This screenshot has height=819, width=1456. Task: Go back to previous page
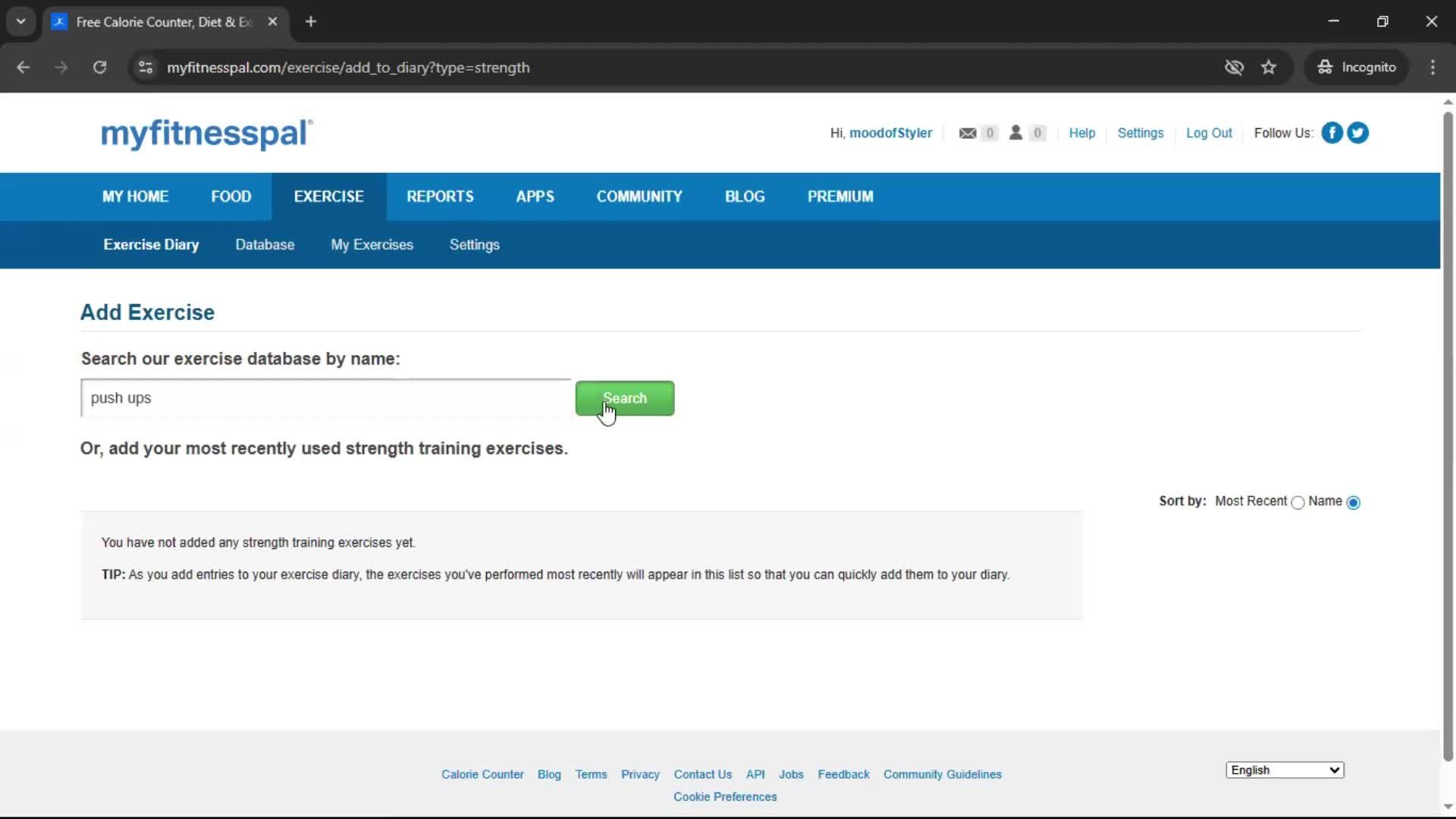(x=24, y=67)
